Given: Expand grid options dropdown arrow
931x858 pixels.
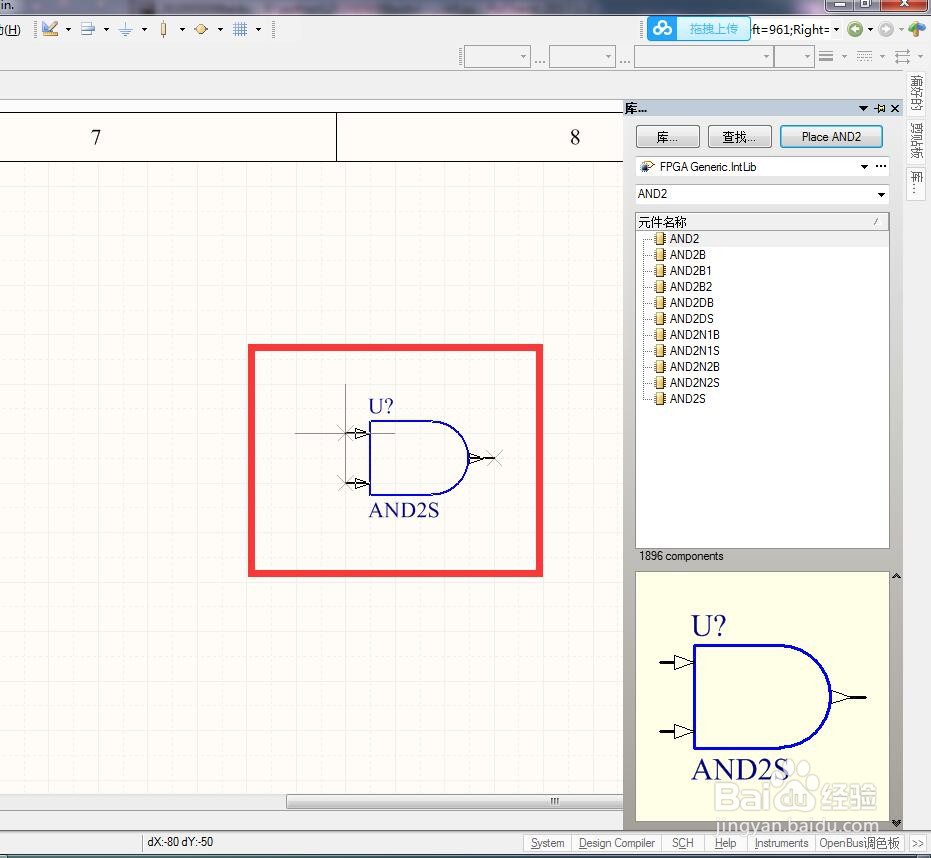Looking at the screenshot, I should pyautogui.click(x=258, y=29).
